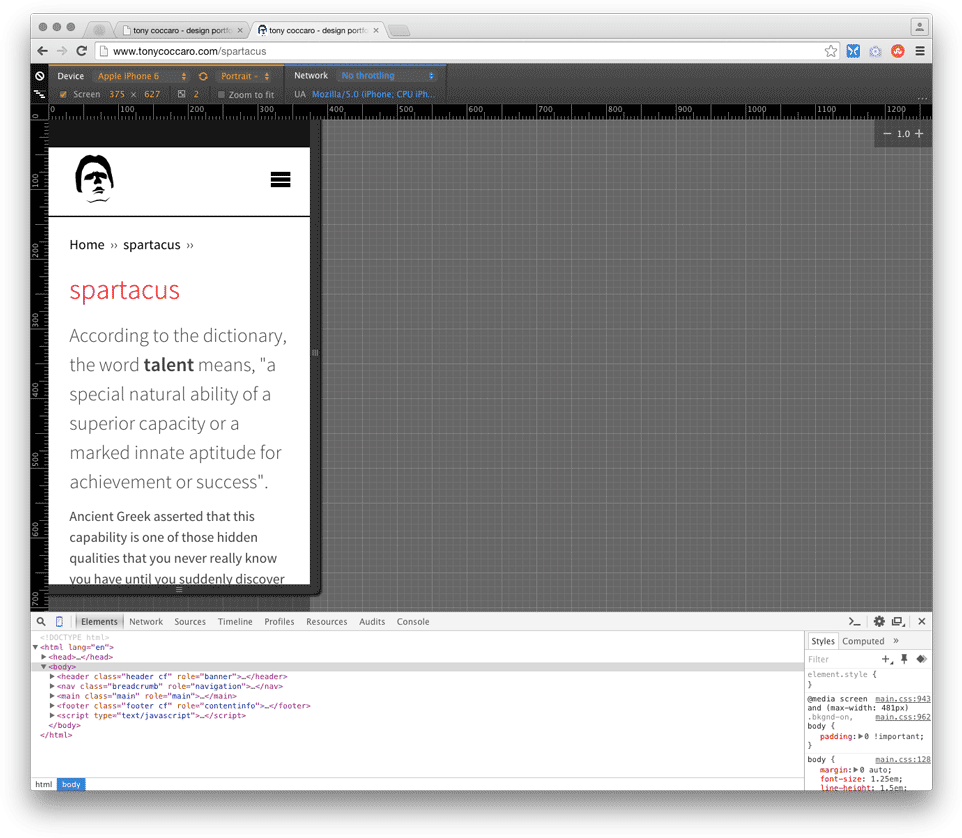This screenshot has height=838, width=962.
Task: Reload the page with refresh icon
Action: pyautogui.click(x=82, y=51)
